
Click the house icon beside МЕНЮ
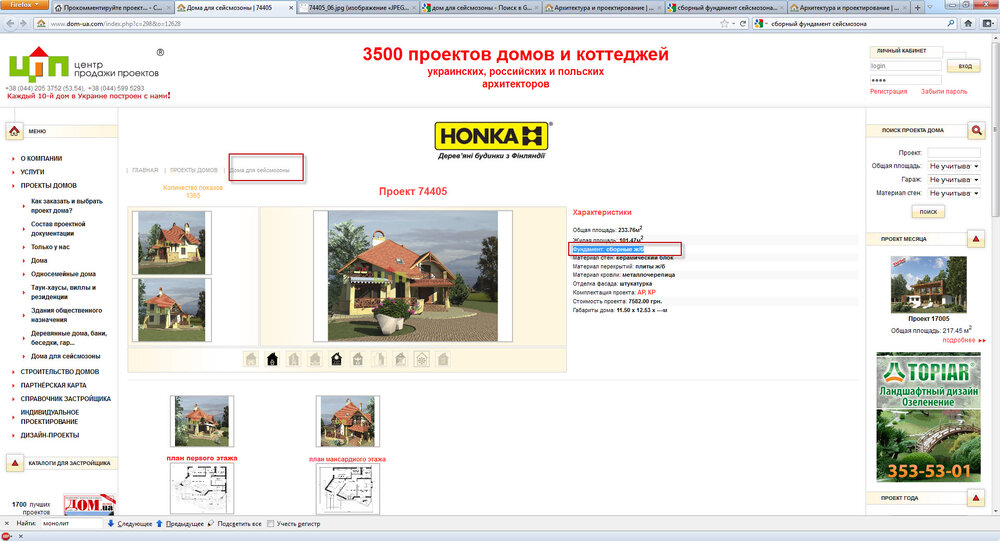(15, 131)
